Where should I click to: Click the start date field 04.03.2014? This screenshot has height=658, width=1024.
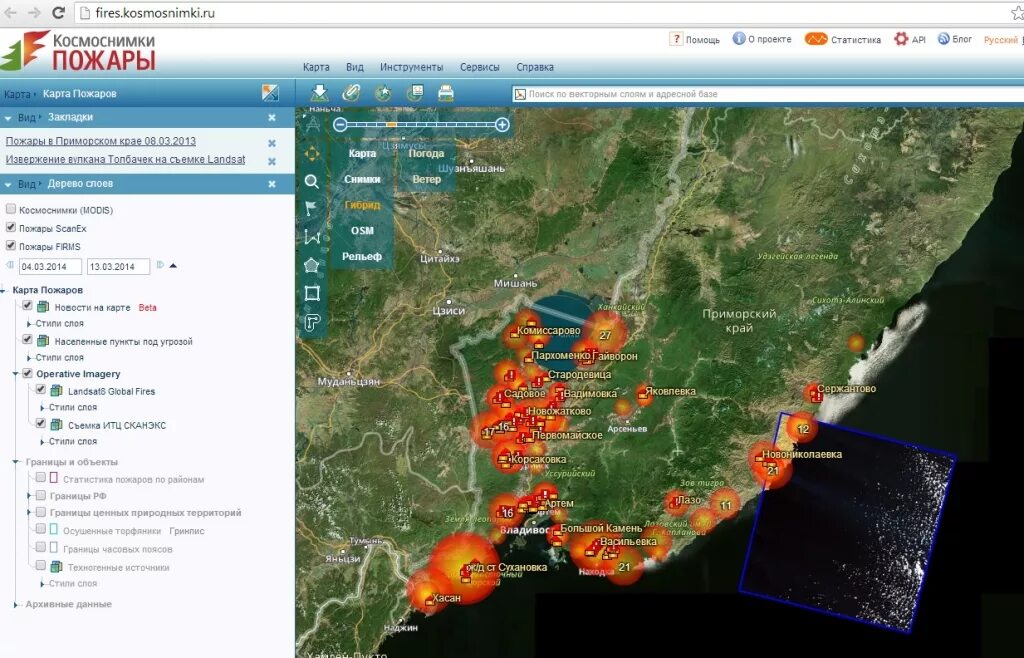(50, 266)
